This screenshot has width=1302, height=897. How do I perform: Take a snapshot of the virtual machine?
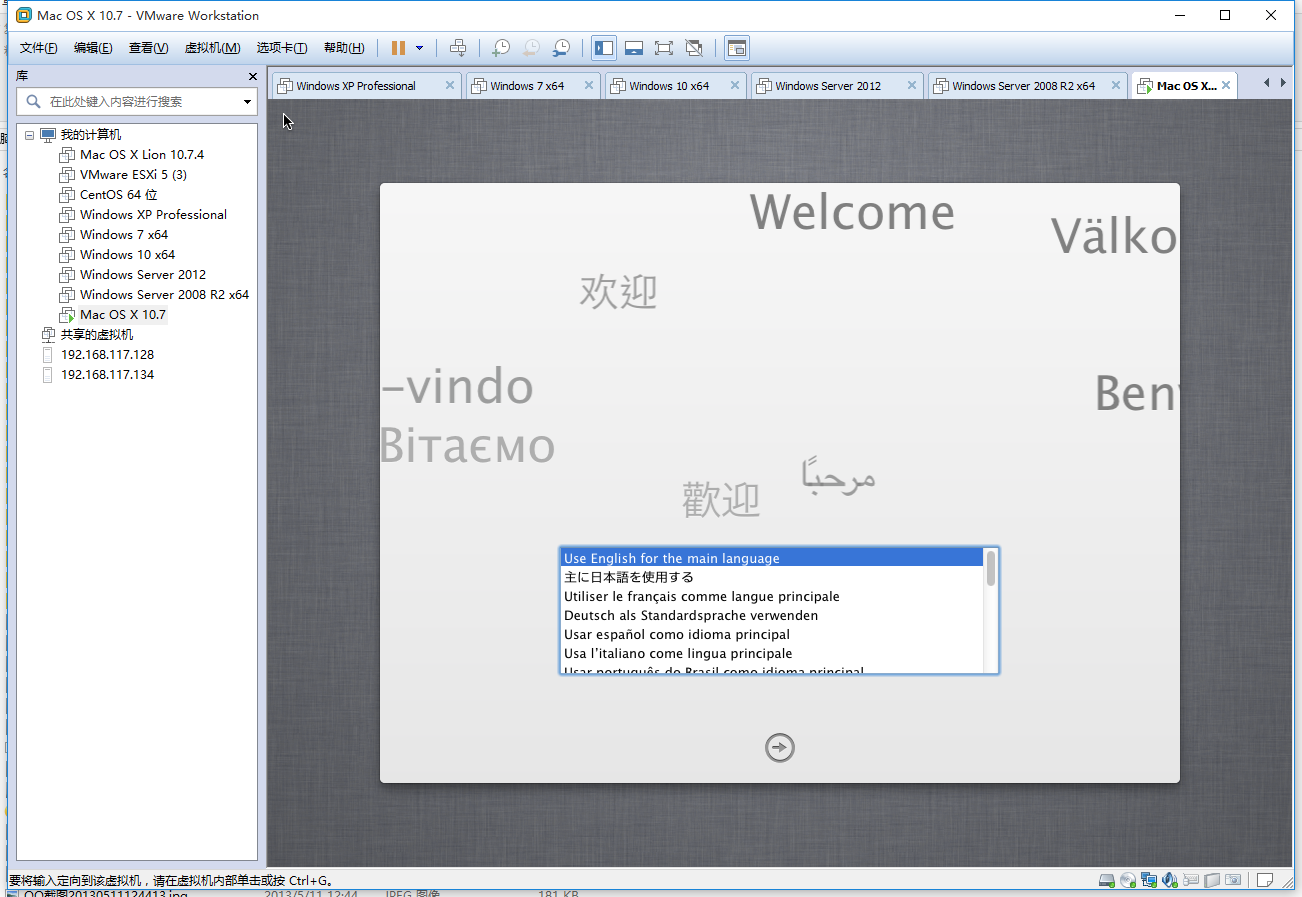(x=501, y=48)
